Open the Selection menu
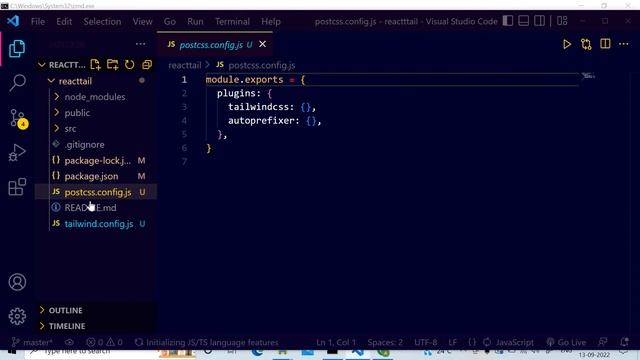 (x=102, y=21)
